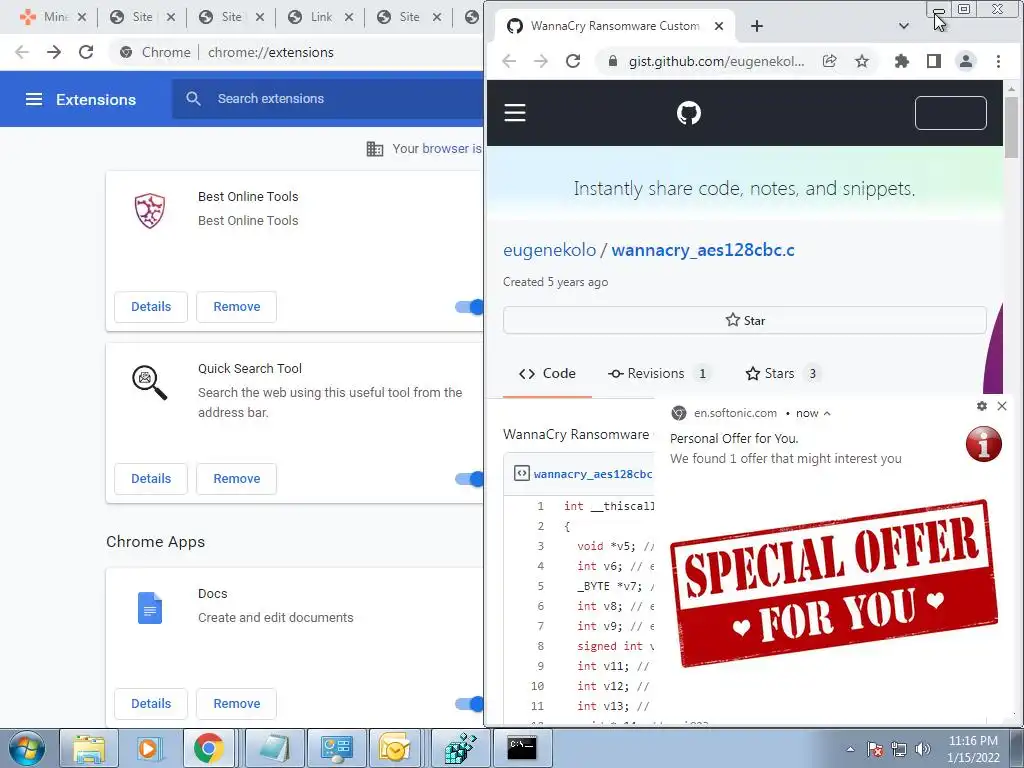Select the Code tab
The width and height of the screenshot is (1024, 768).
pyautogui.click(x=547, y=374)
